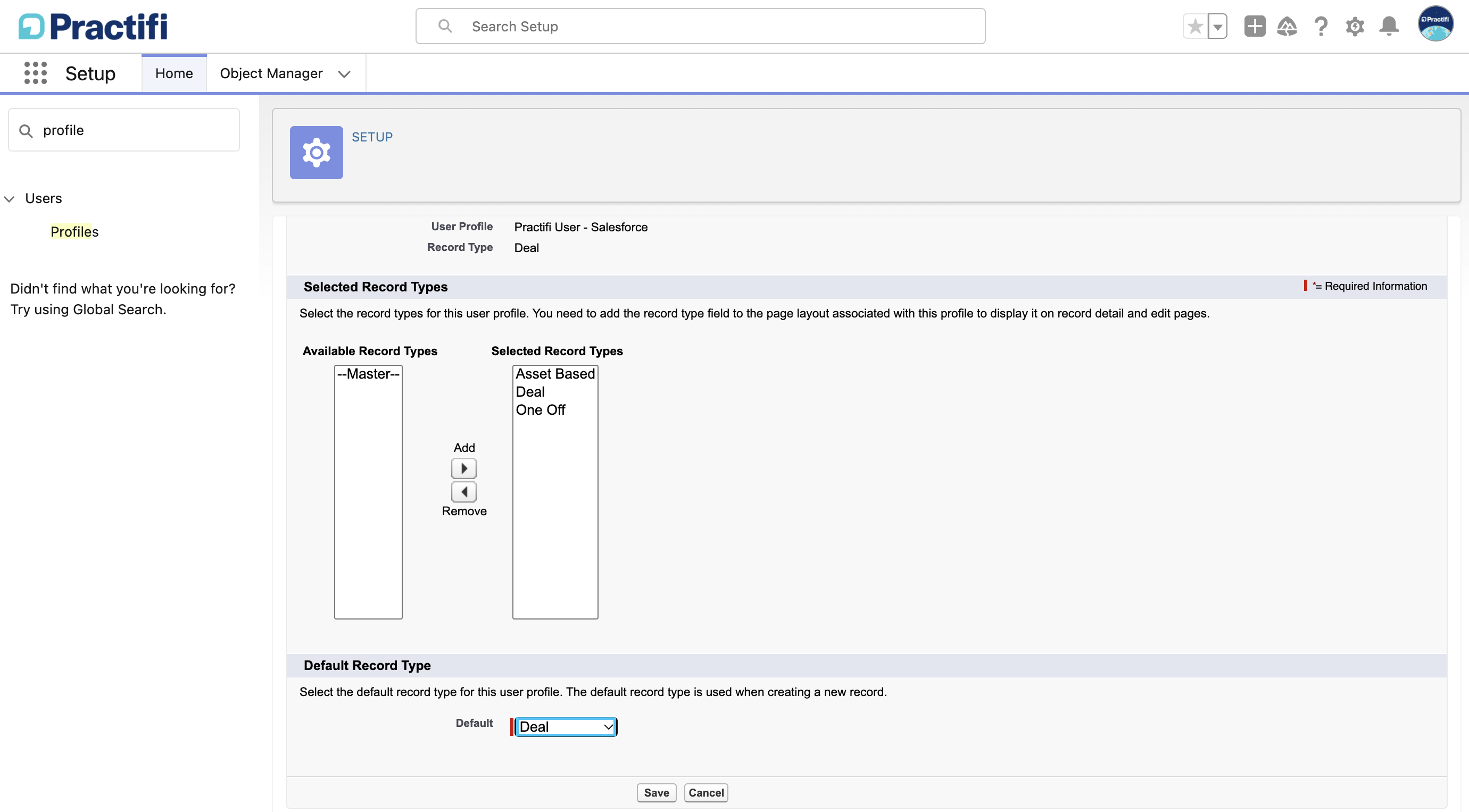Open the Help question mark icon
This screenshot has width=1469, height=812.
click(1321, 26)
